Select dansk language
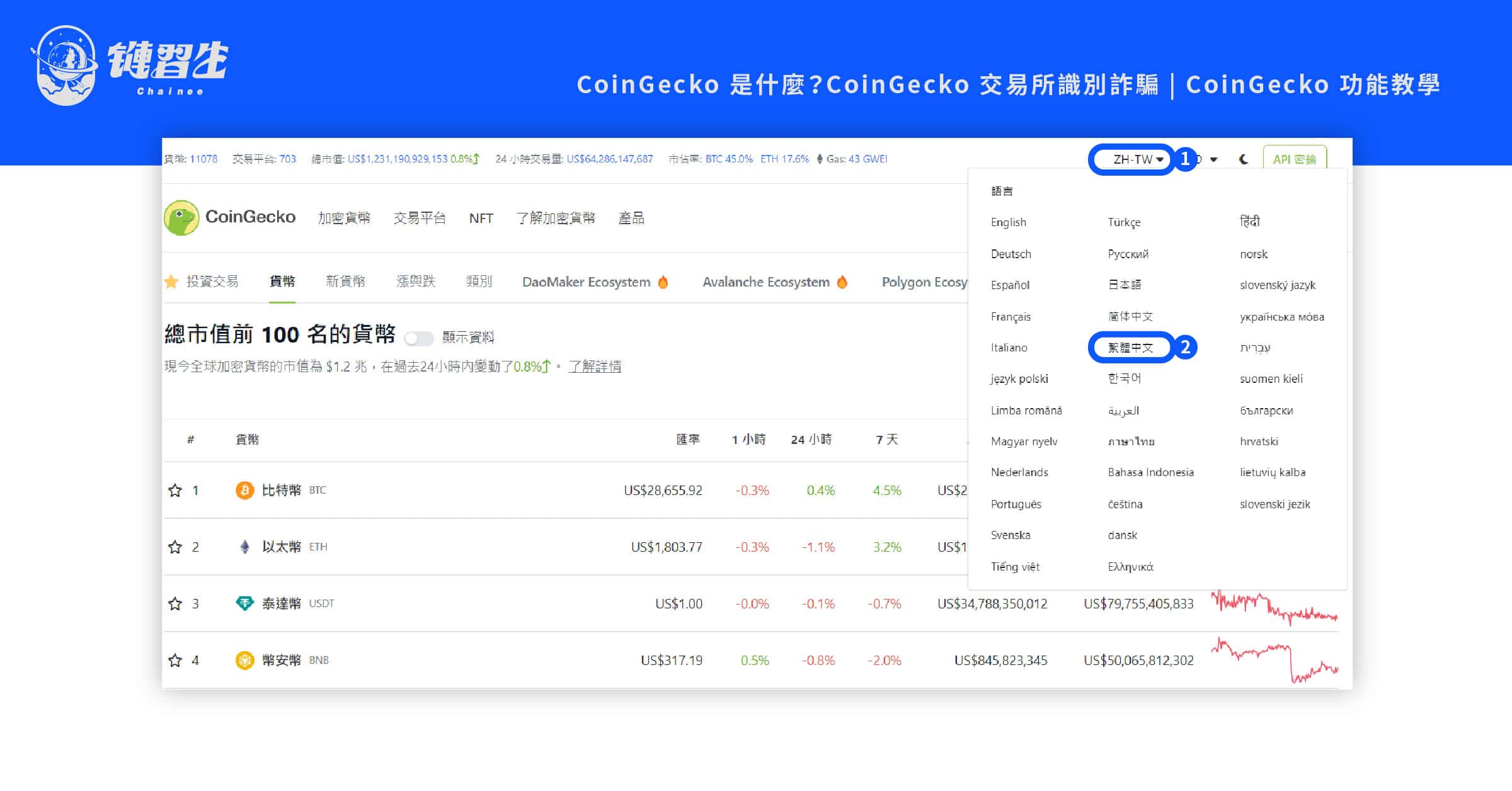 [x=1123, y=535]
